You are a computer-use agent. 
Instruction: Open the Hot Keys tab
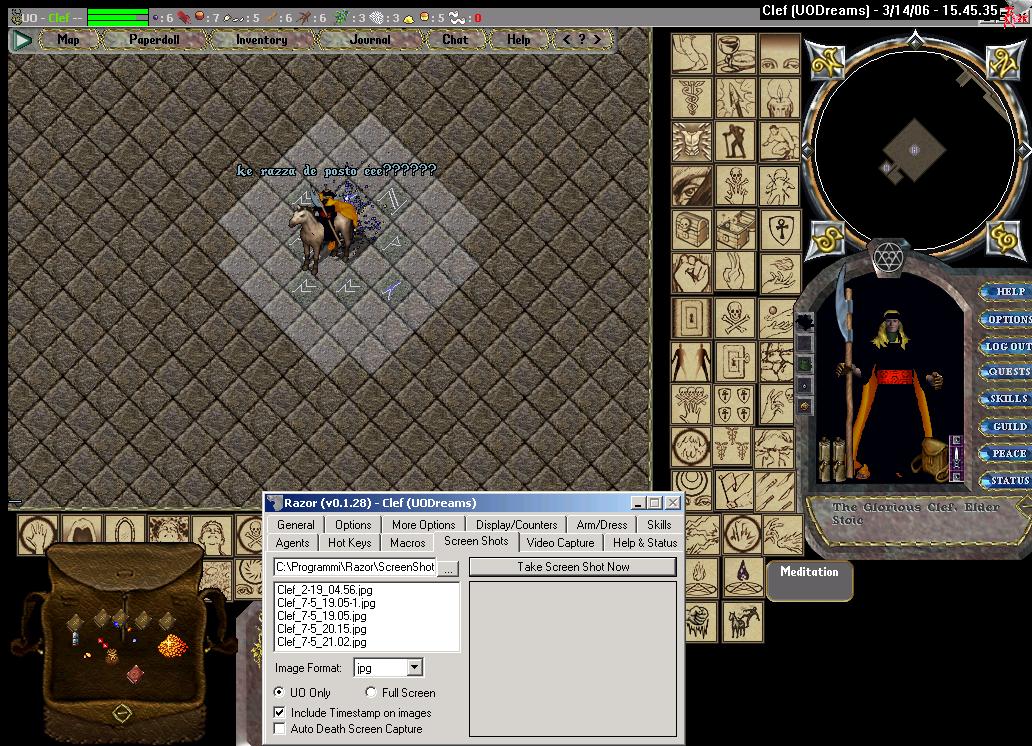349,543
